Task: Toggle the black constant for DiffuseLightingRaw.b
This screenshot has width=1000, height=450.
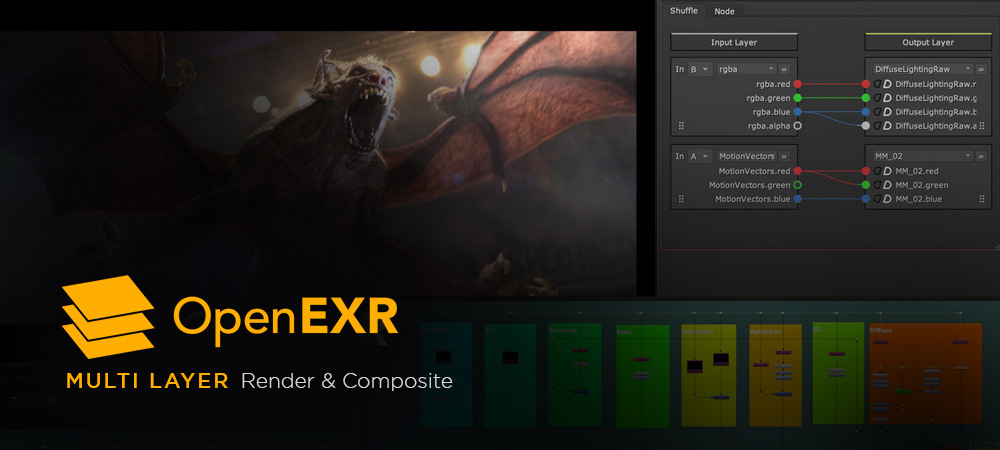Action: pos(878,112)
